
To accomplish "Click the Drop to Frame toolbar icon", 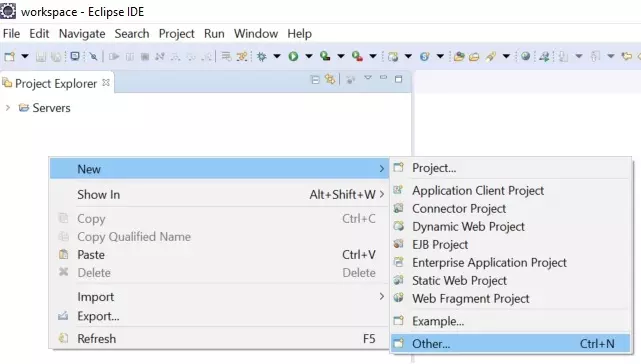I will (x=226, y=56).
